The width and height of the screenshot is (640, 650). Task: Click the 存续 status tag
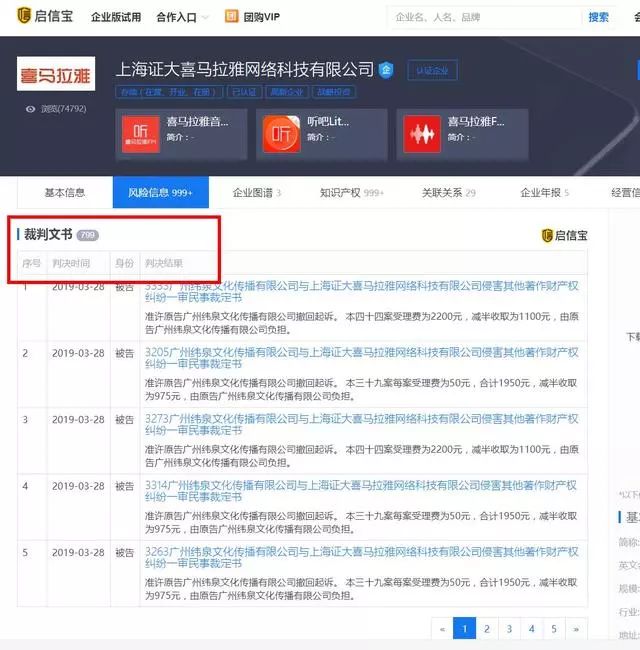click(x=169, y=92)
